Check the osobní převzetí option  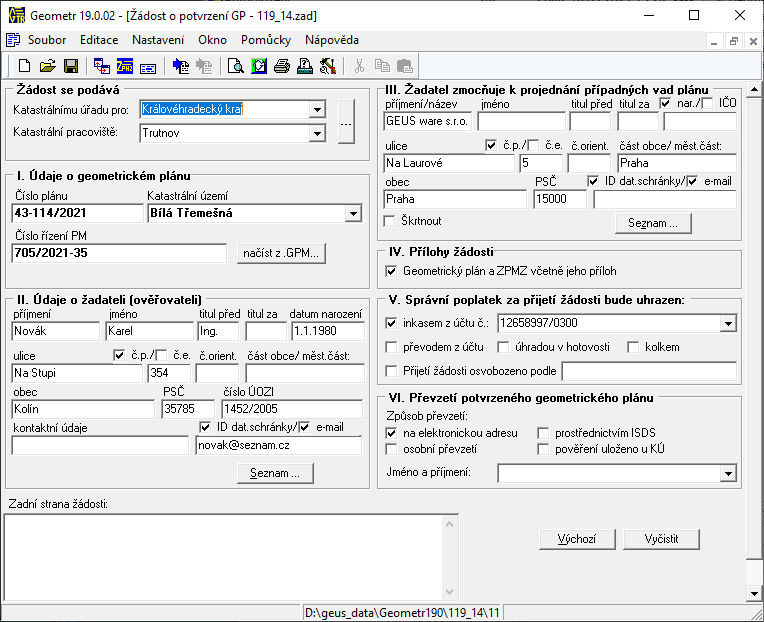[x=392, y=449]
